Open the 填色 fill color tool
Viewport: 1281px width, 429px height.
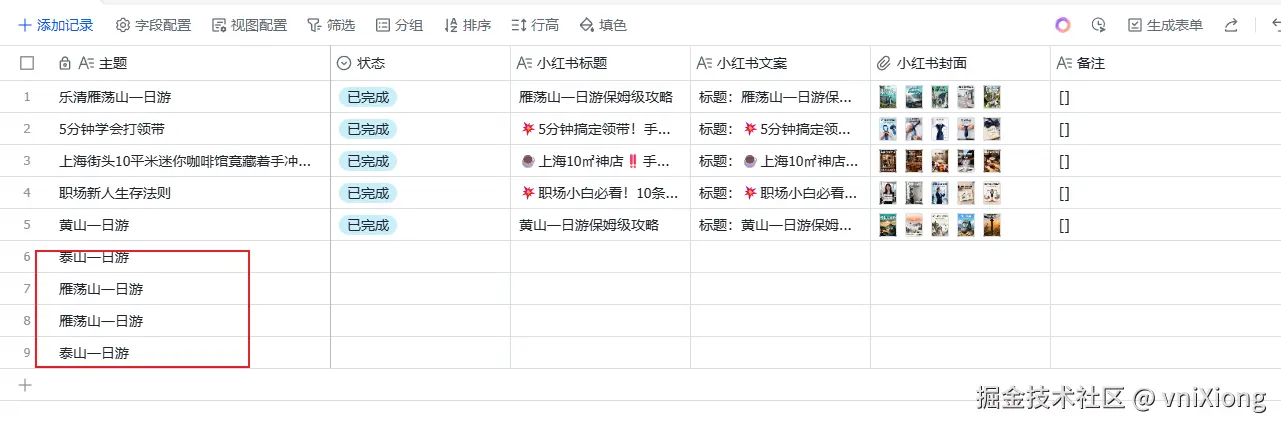(603, 25)
